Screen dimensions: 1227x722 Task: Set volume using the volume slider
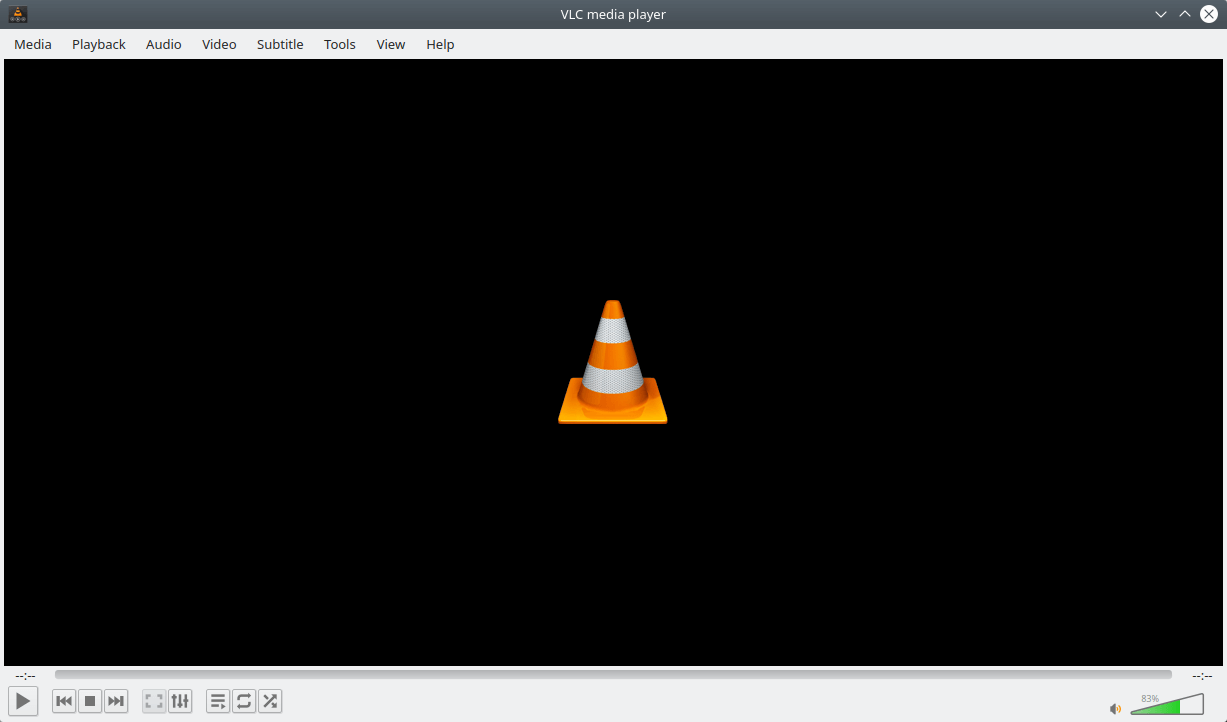click(x=1170, y=705)
